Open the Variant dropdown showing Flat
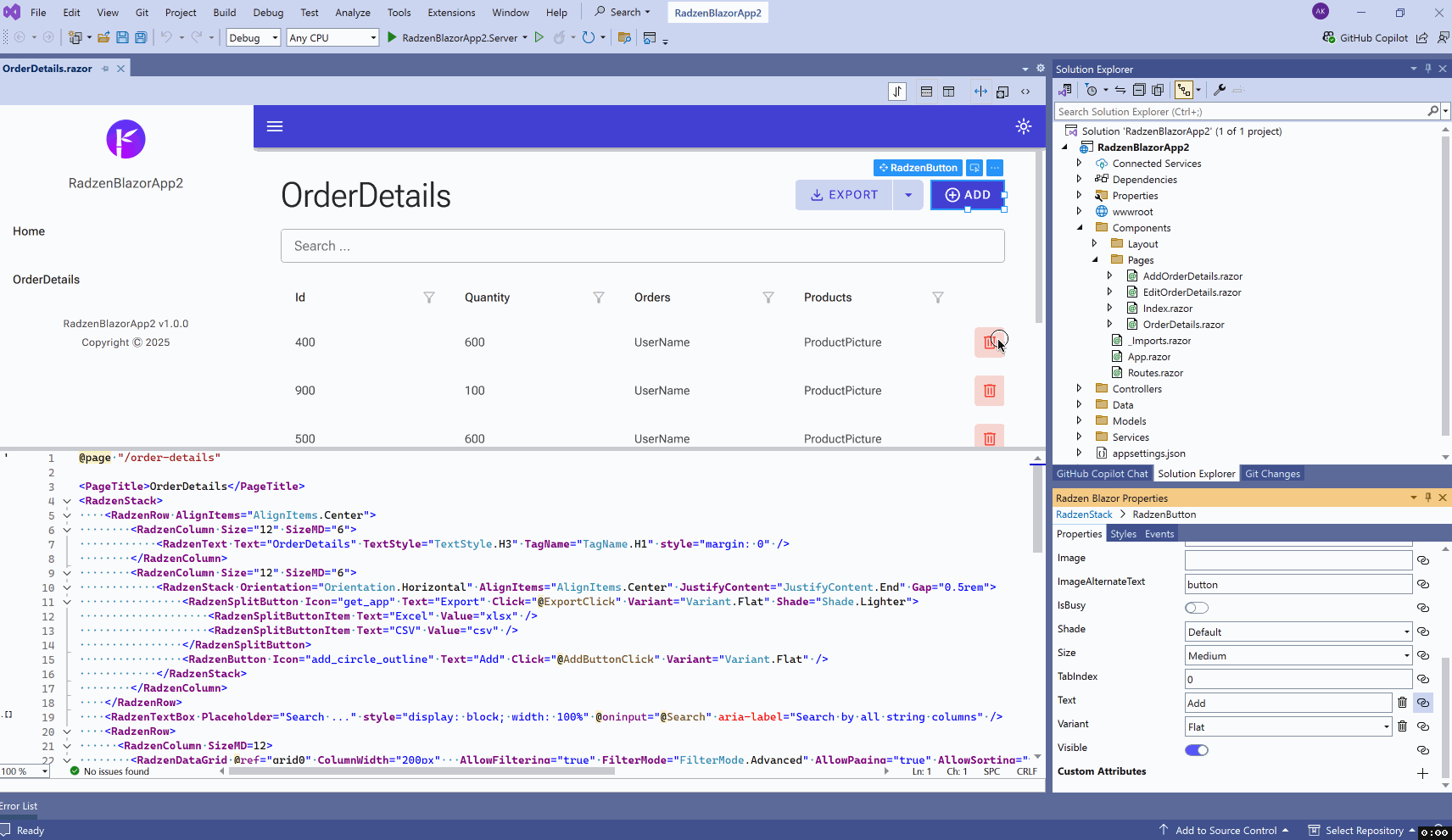The width and height of the screenshot is (1452, 840). click(1288, 726)
